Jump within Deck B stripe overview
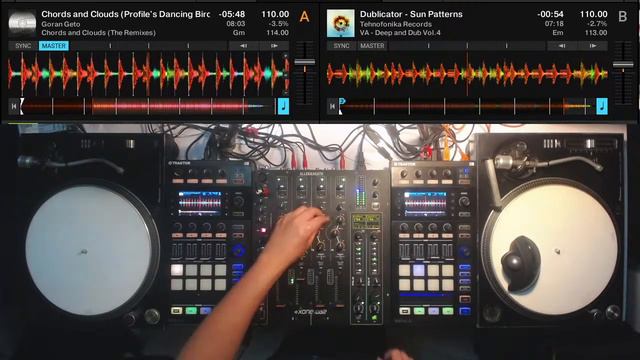Viewport: 640px width, 360px height. tap(467, 106)
